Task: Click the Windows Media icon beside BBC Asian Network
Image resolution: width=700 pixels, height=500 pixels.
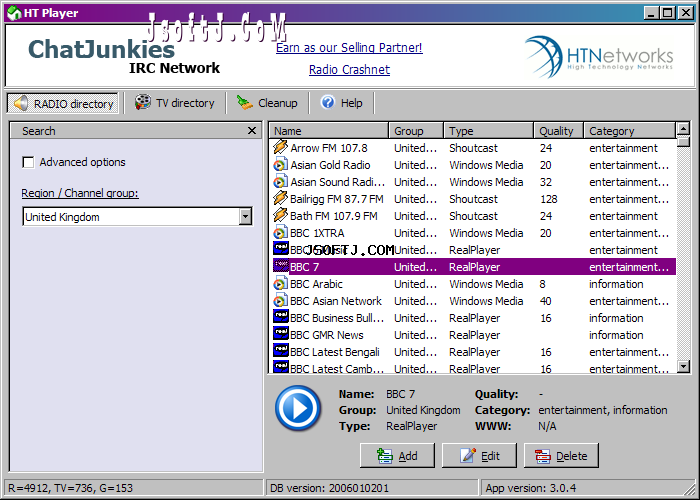Action: tap(280, 300)
